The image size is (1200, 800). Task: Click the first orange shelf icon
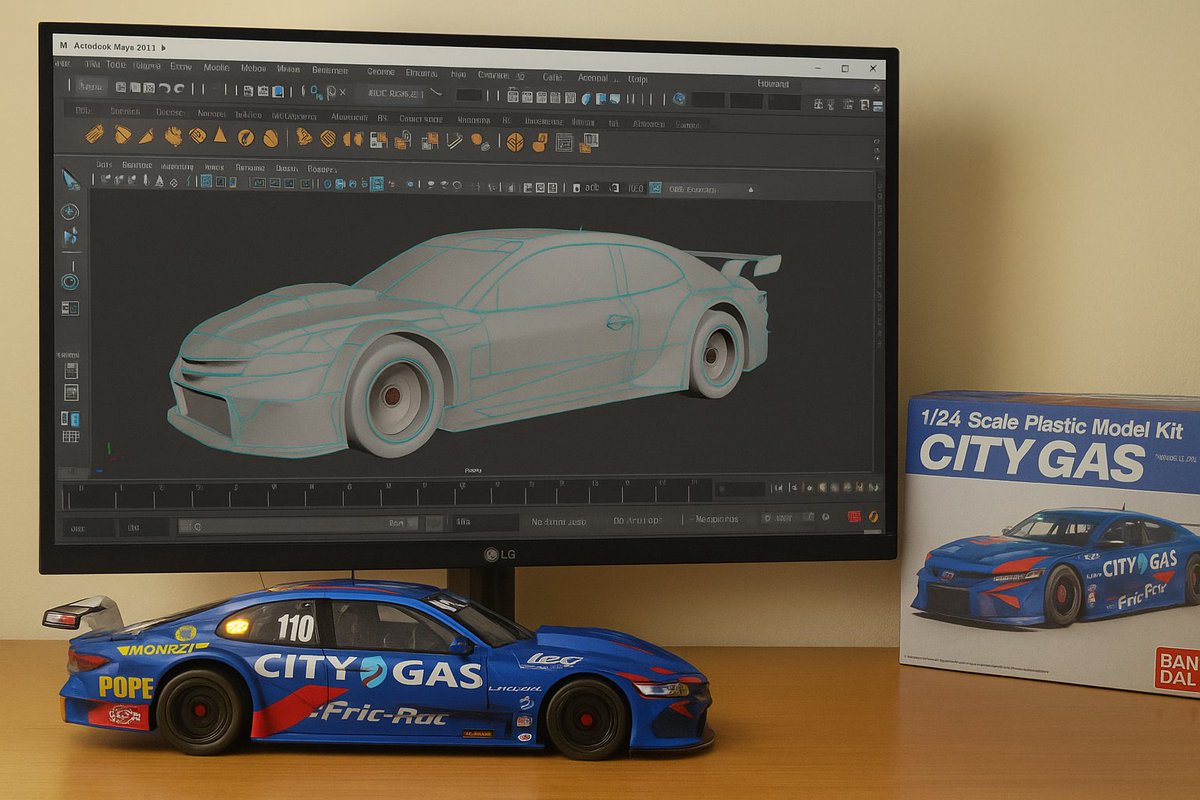[95, 134]
